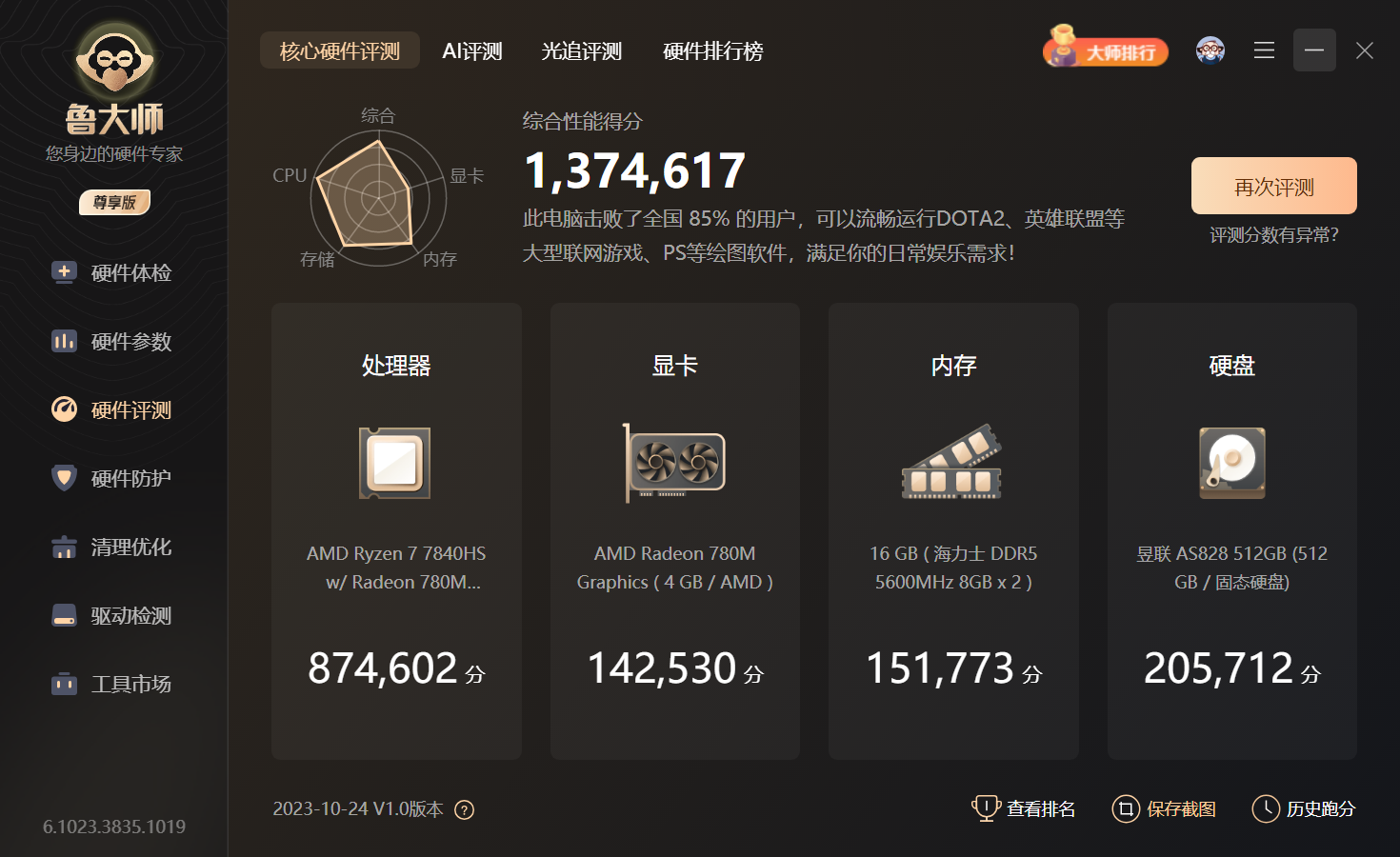Click the 硬件评测 gauge icon
The image size is (1400, 857).
64,409
